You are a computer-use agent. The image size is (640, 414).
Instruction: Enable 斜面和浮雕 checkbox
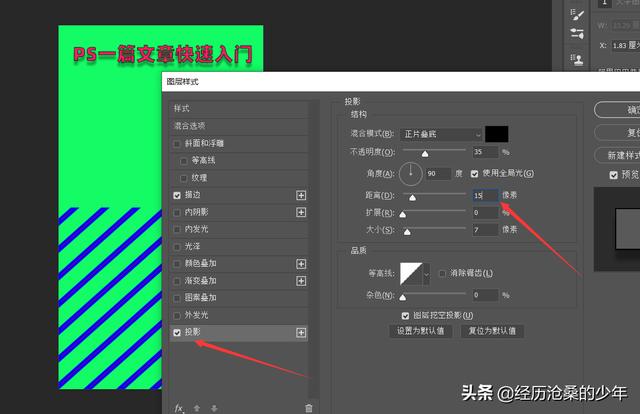coord(177,144)
